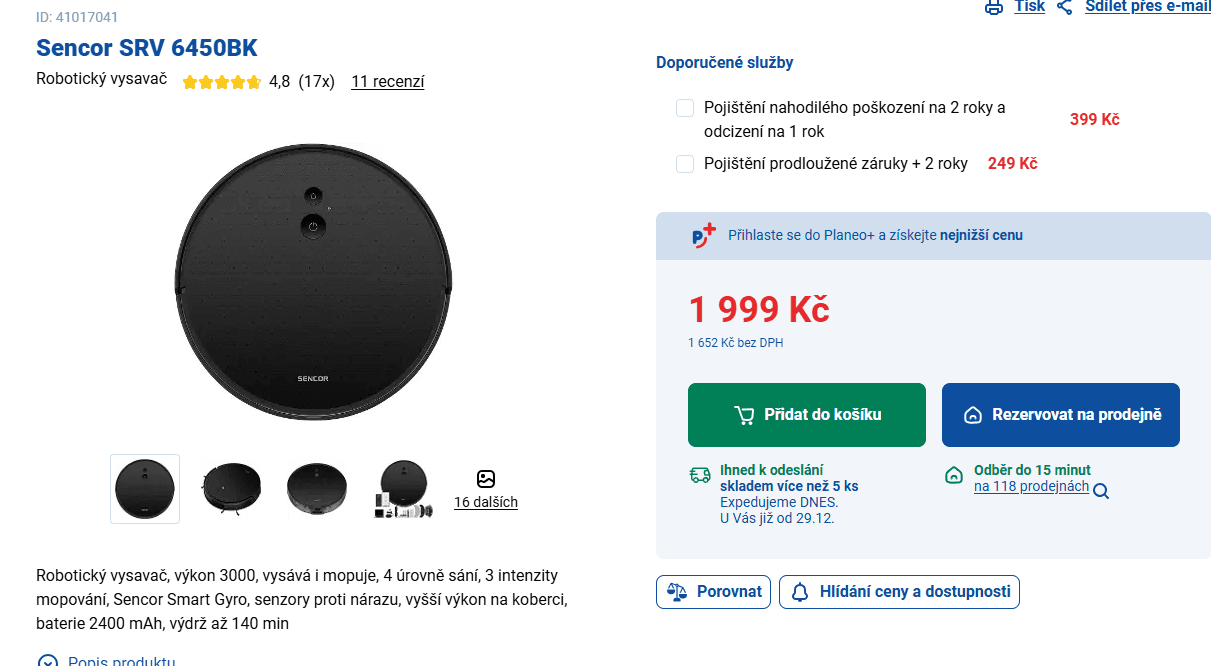
Task: Click the Planeo+ logo icon
Action: coord(704,236)
